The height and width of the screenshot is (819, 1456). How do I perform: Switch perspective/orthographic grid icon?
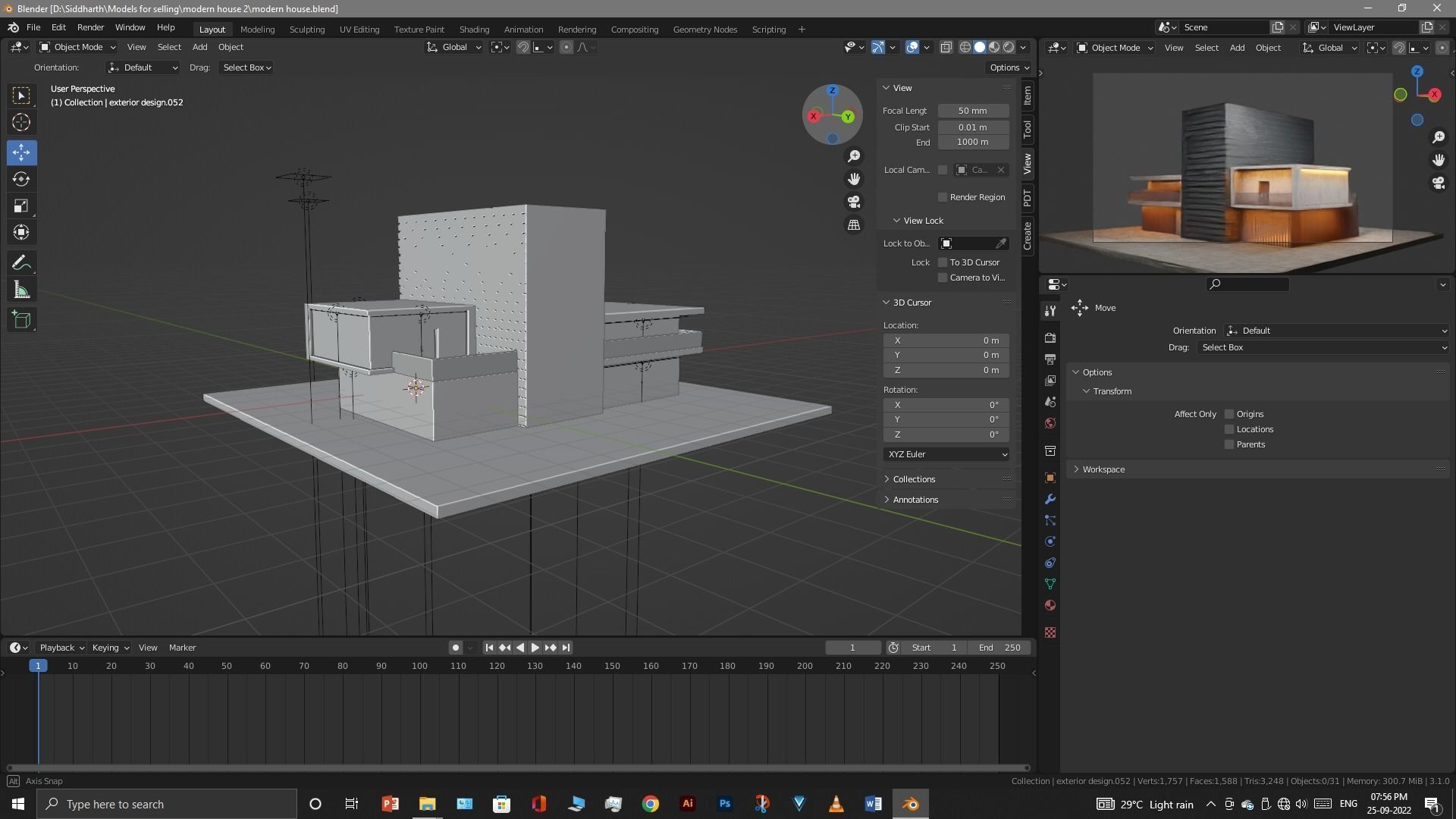click(854, 225)
